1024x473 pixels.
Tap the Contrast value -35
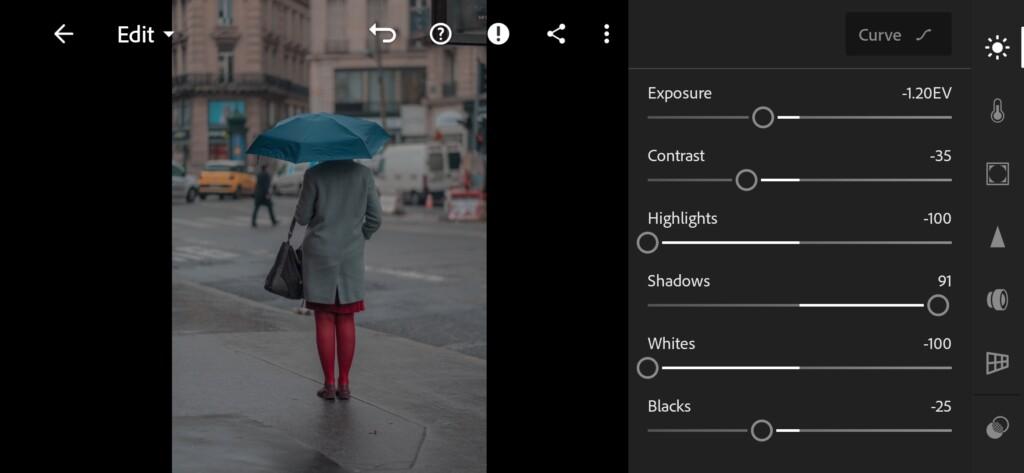click(x=940, y=156)
